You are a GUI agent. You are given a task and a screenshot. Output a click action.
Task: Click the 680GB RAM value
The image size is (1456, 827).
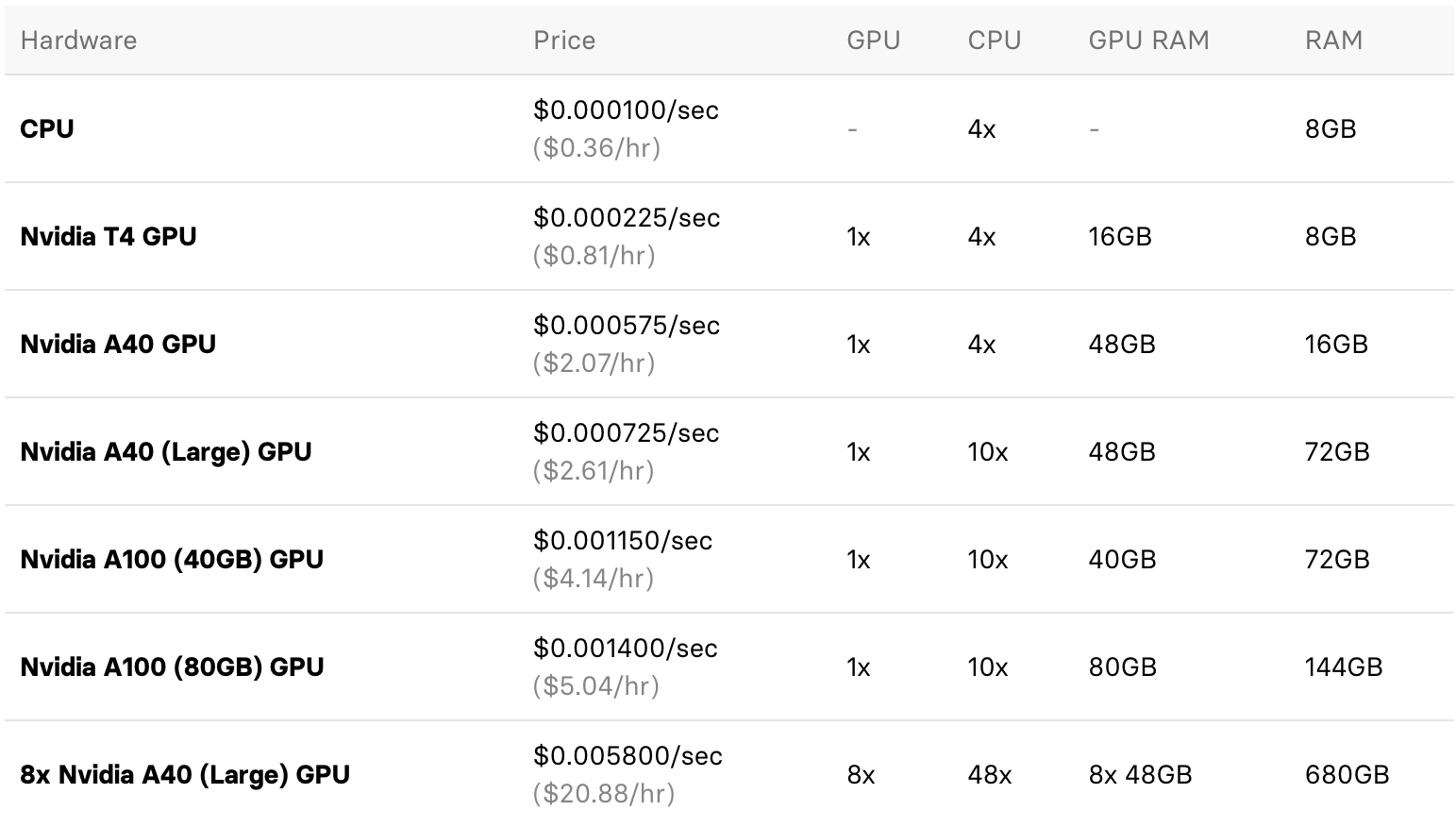(1347, 775)
